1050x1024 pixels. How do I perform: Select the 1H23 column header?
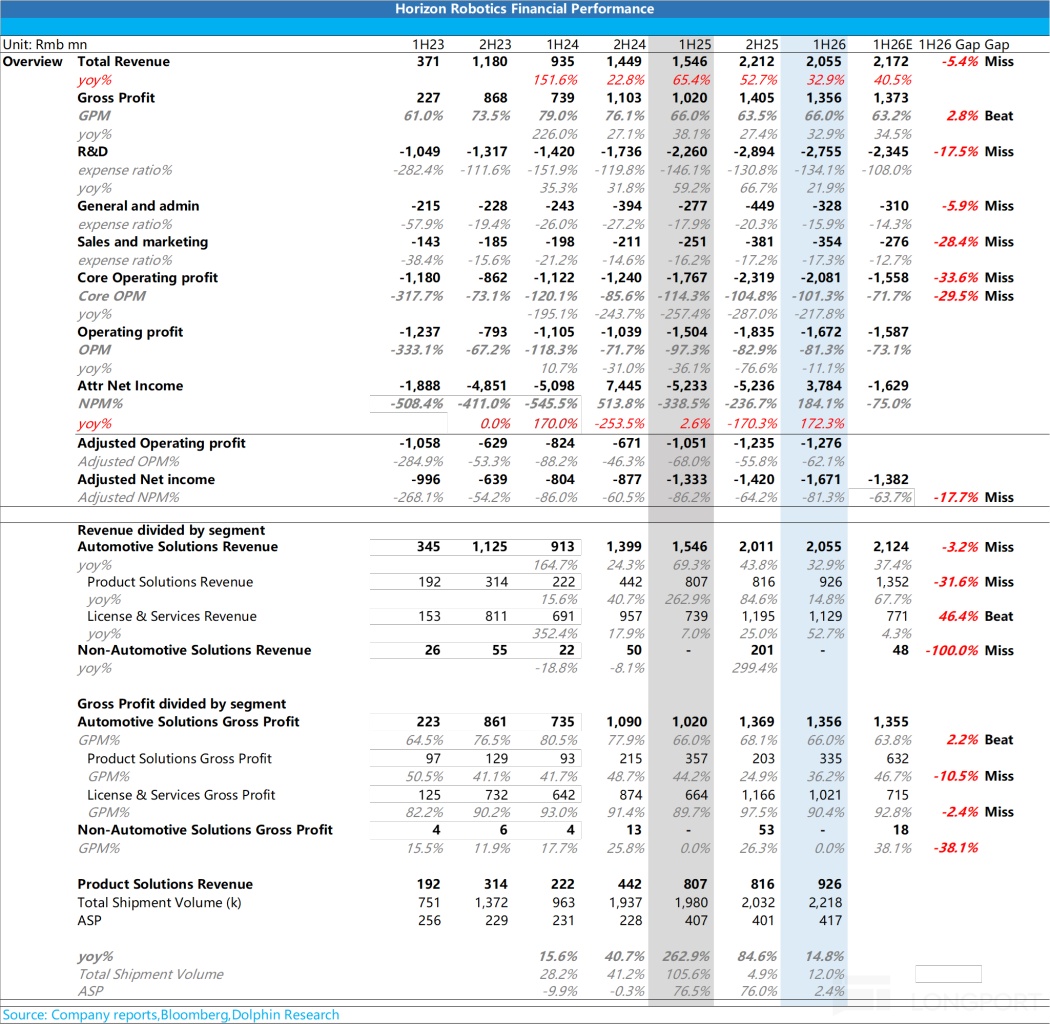click(428, 44)
